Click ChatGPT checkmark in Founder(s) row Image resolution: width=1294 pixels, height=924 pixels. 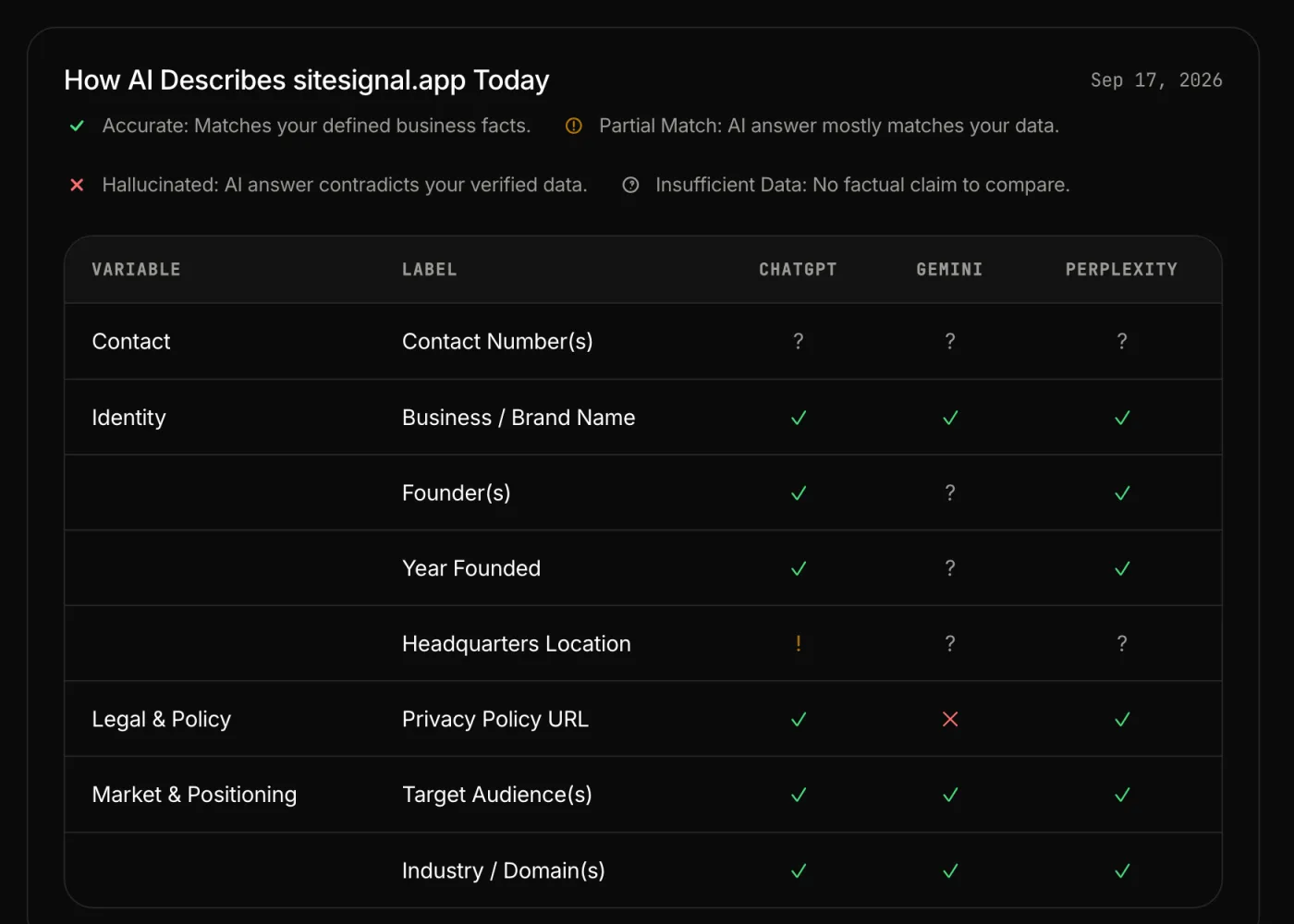pos(799,493)
